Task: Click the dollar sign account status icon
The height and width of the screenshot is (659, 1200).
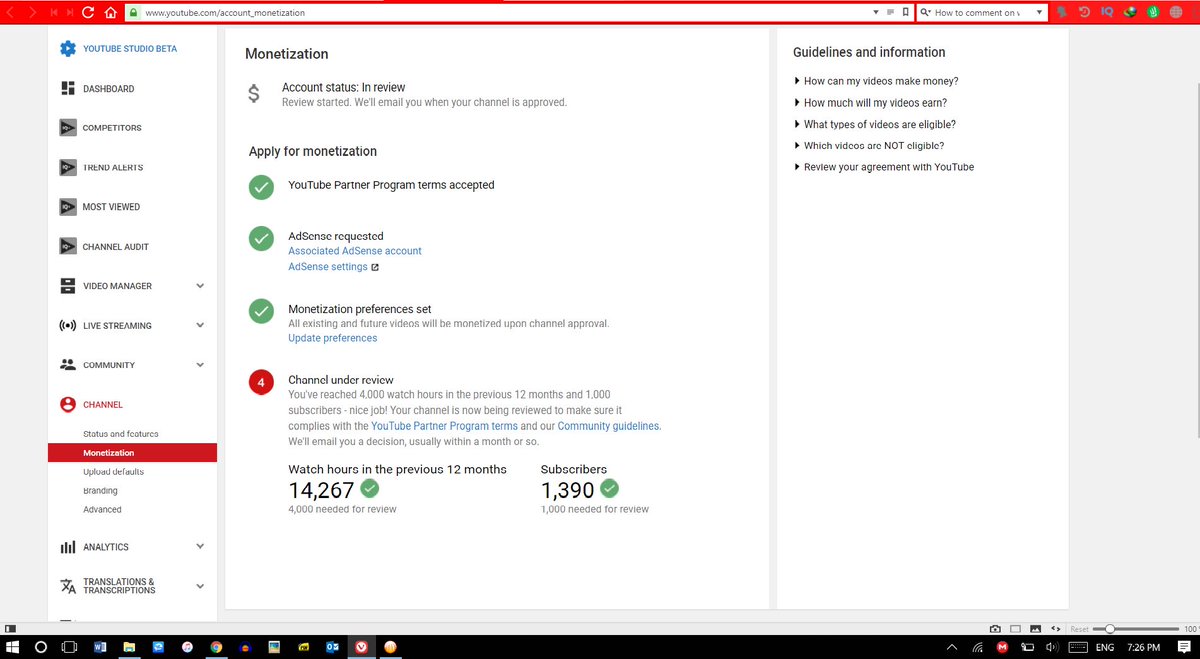Action: click(254, 94)
